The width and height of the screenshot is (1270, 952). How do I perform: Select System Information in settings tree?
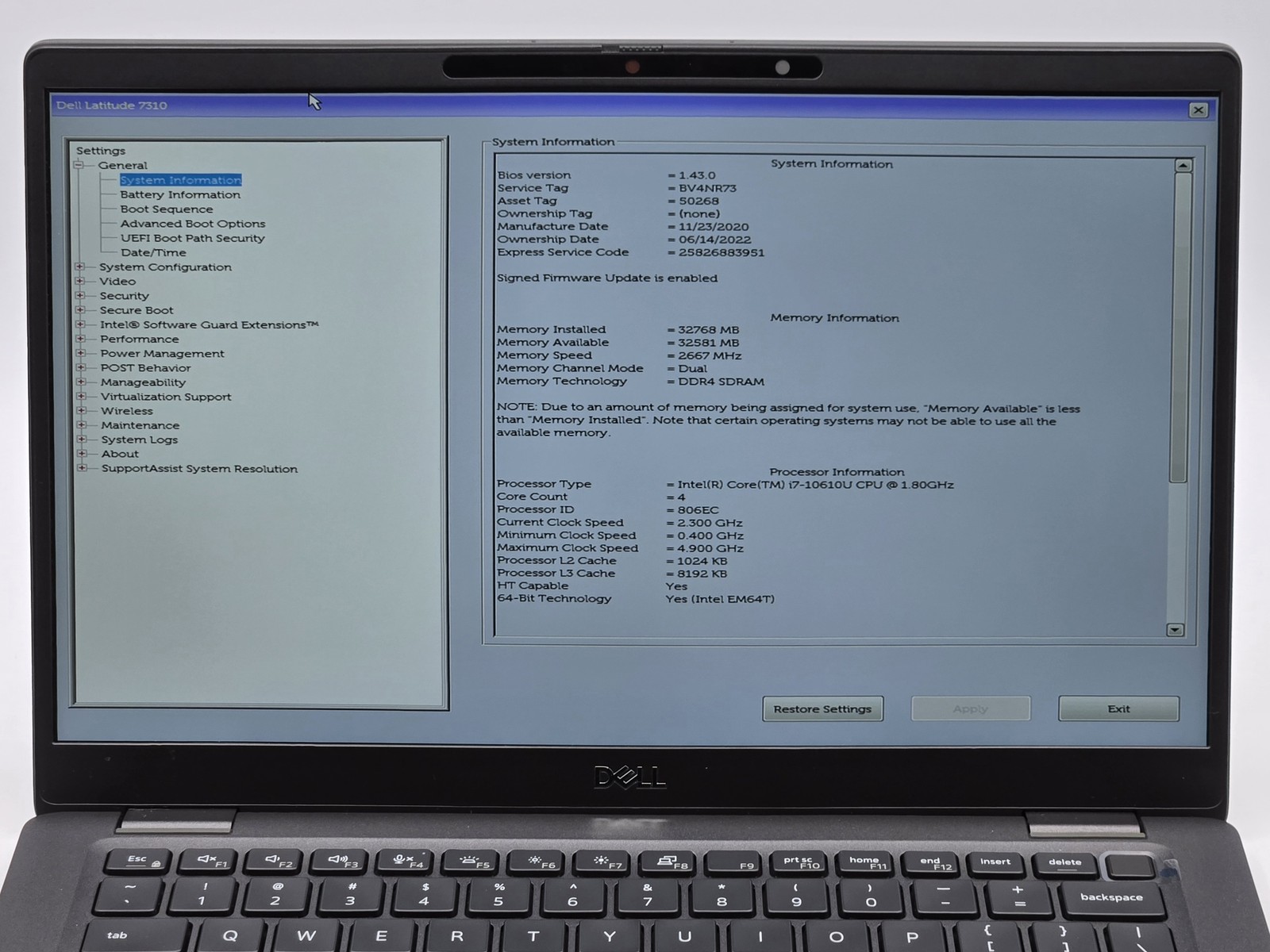pyautogui.click(x=181, y=180)
